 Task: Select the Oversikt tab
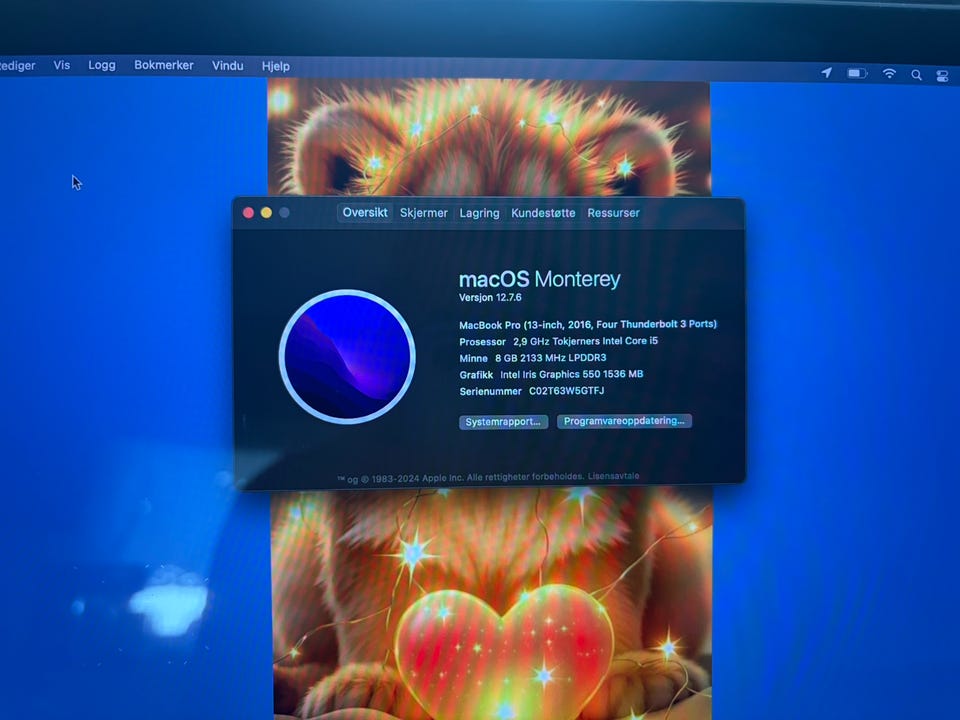click(x=365, y=212)
